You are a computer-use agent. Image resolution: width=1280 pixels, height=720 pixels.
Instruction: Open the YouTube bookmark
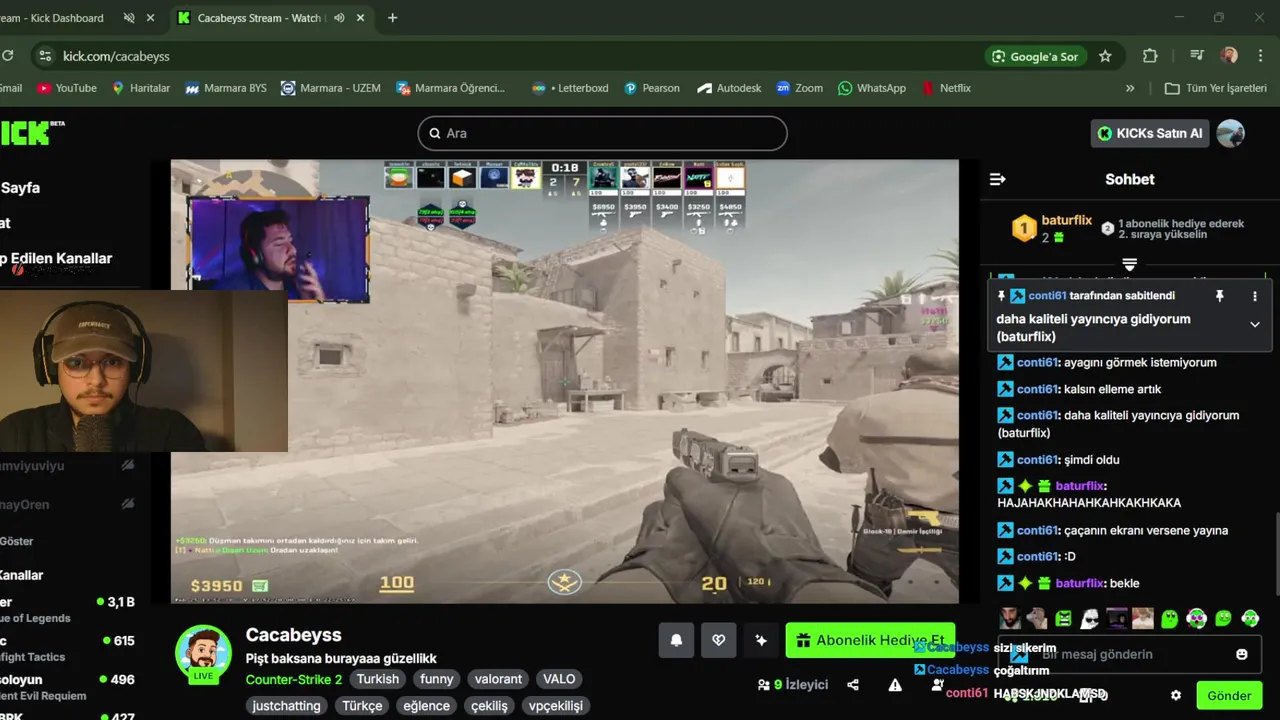pos(67,88)
